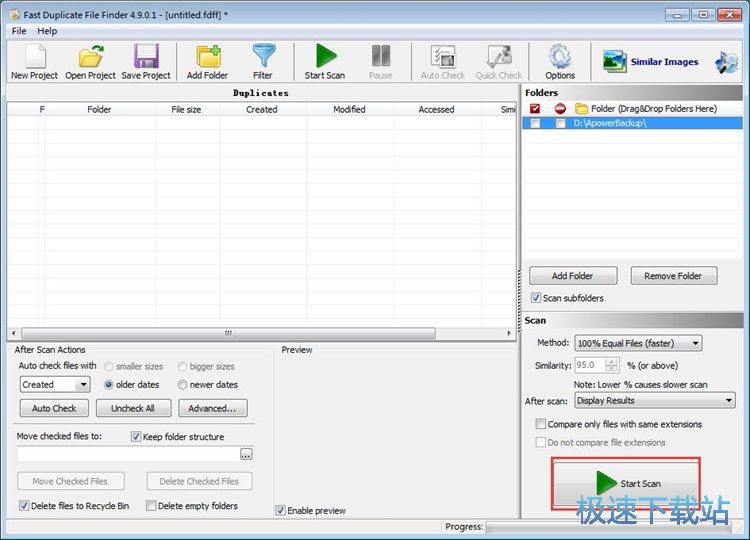
Task: Click the Move checked files path field
Action: (x=127, y=454)
